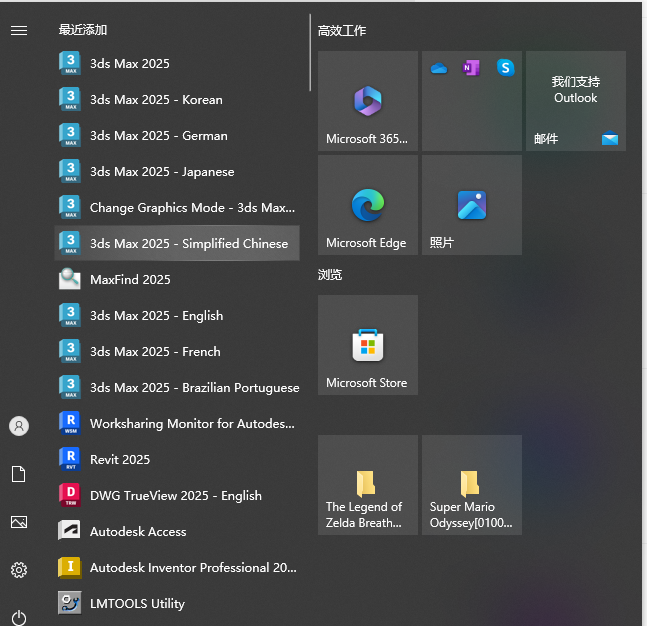The height and width of the screenshot is (626, 647).
Task: Open the Microsoft Store tile
Action: 368,345
